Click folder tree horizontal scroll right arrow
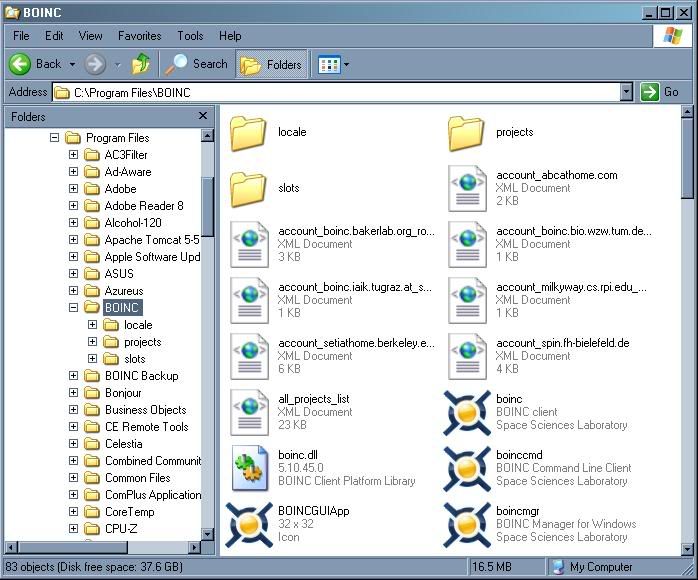 click(x=194, y=547)
